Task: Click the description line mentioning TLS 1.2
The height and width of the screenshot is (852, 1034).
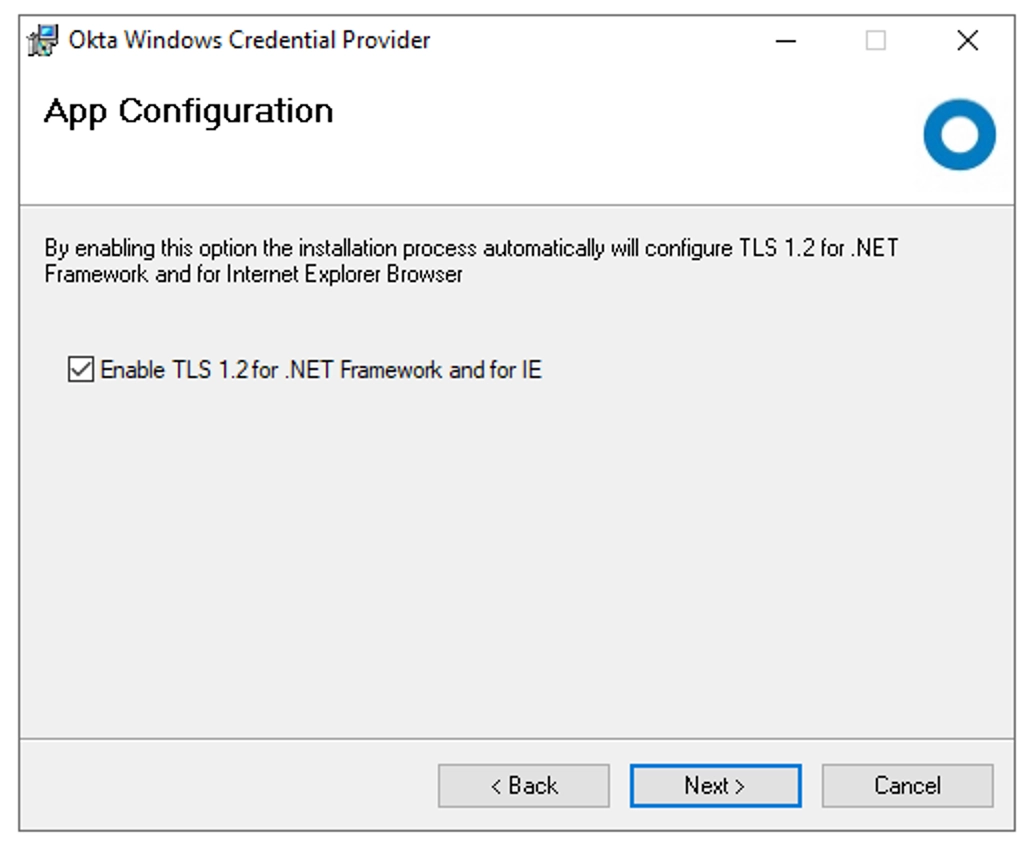Action: point(471,249)
